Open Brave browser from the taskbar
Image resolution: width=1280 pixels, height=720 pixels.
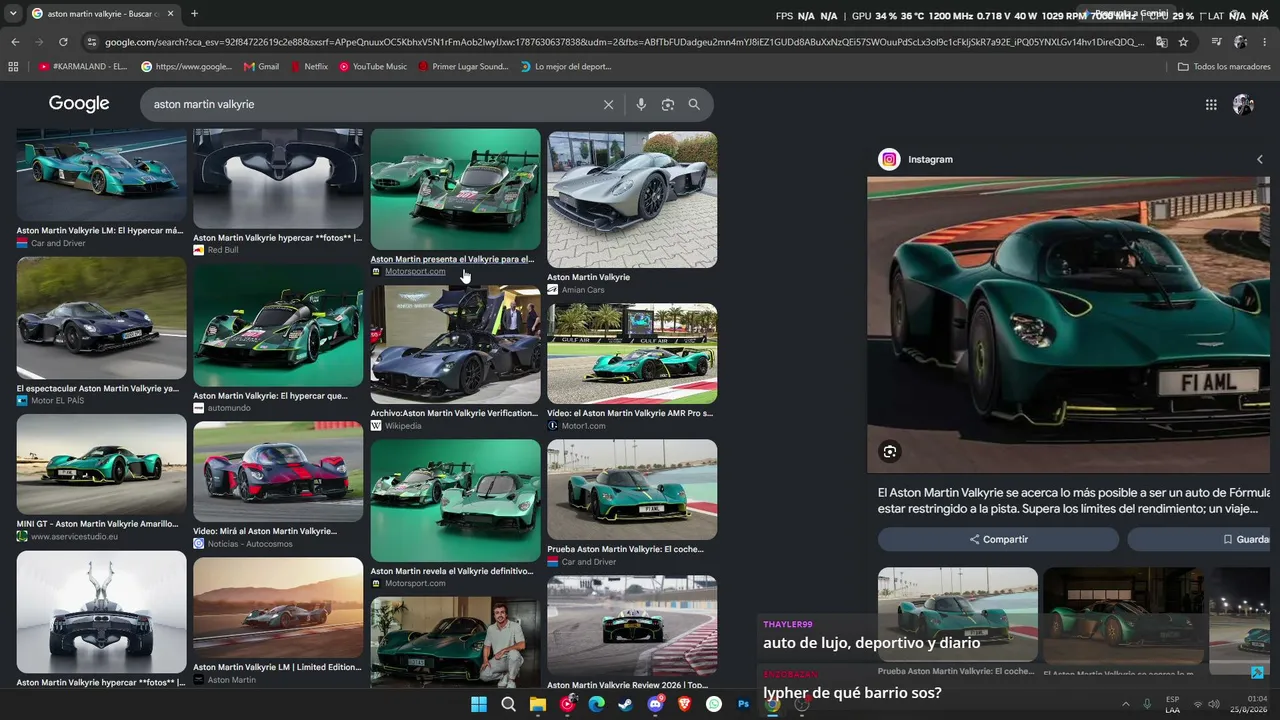point(685,704)
